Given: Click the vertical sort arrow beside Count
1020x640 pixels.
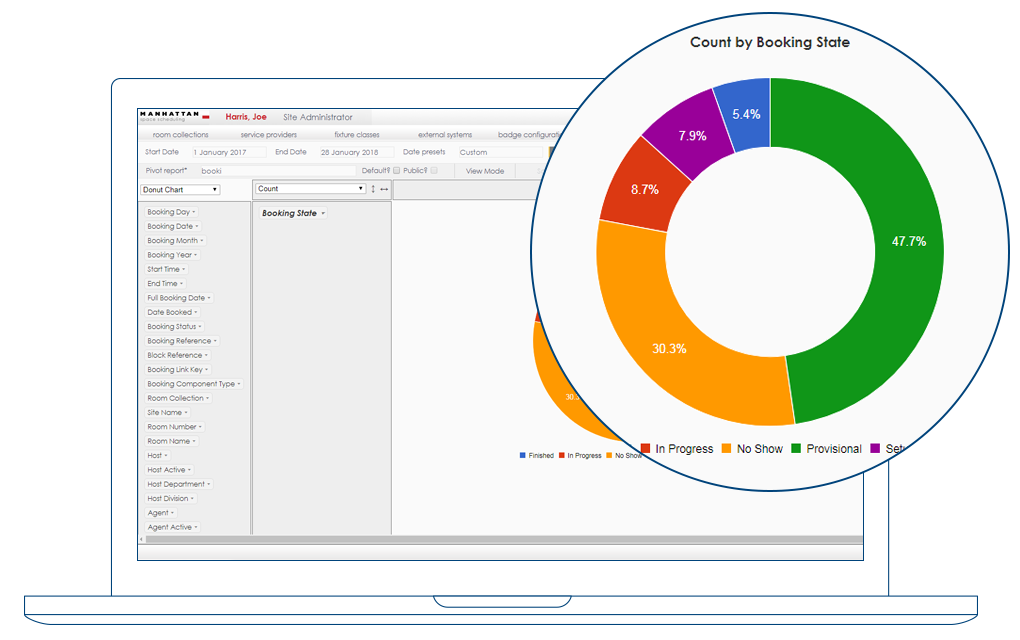Looking at the screenshot, I should coord(373,189).
